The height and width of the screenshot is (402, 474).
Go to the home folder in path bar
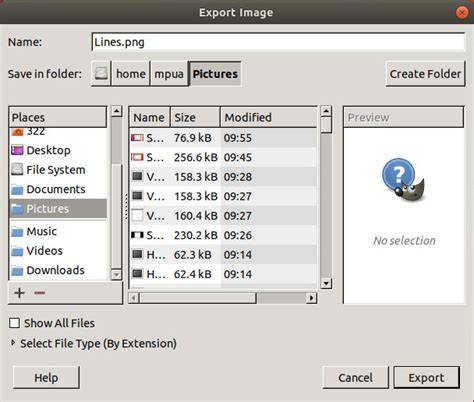click(130, 73)
